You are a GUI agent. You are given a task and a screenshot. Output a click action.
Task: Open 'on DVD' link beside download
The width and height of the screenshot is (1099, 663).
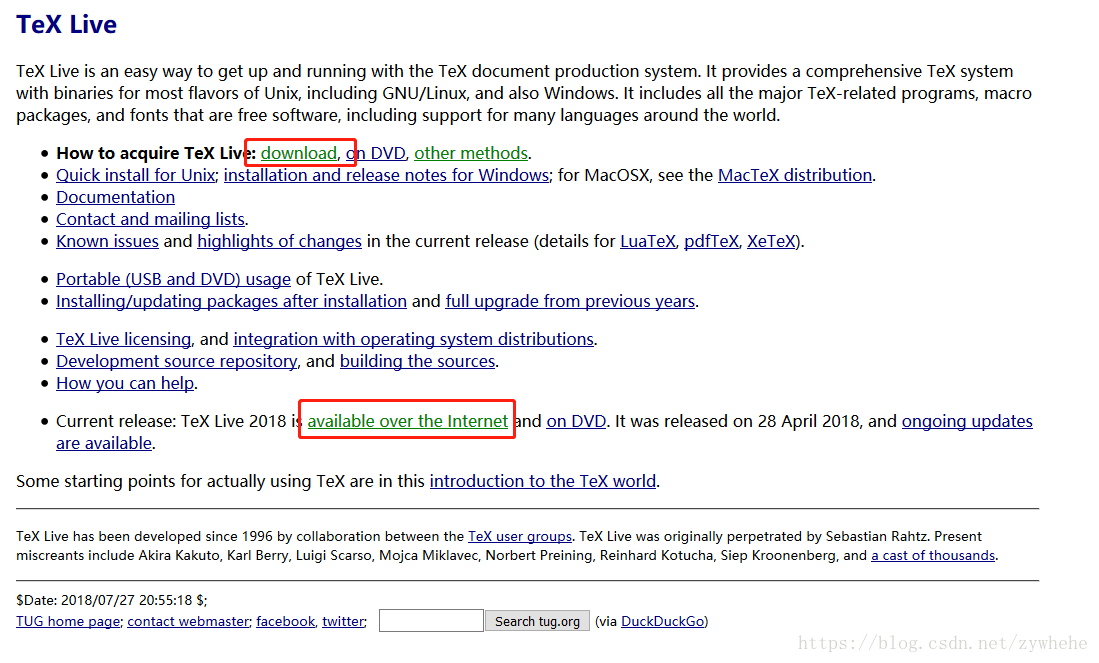coord(376,153)
